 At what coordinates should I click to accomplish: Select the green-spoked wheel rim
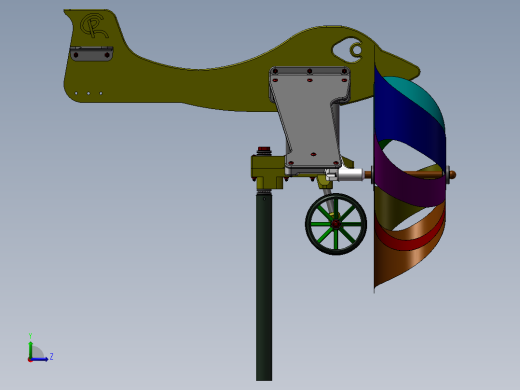click(x=336, y=224)
